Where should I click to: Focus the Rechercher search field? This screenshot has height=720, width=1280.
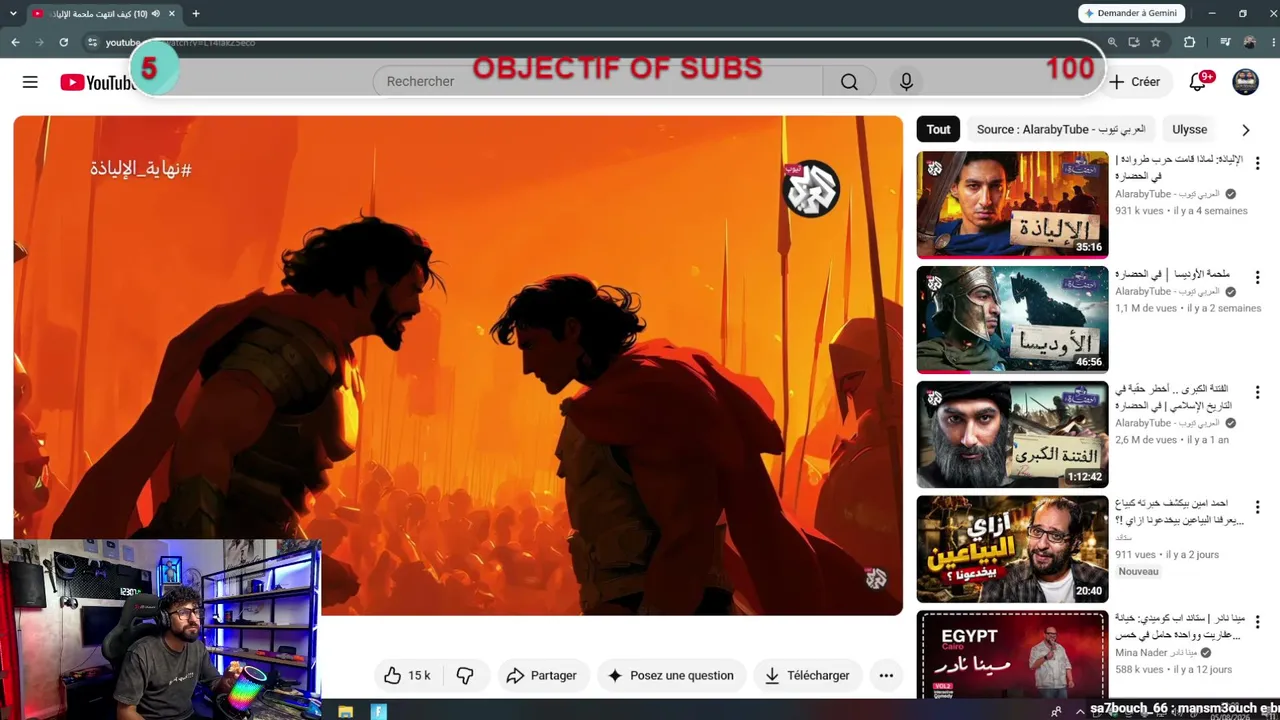tap(598, 82)
